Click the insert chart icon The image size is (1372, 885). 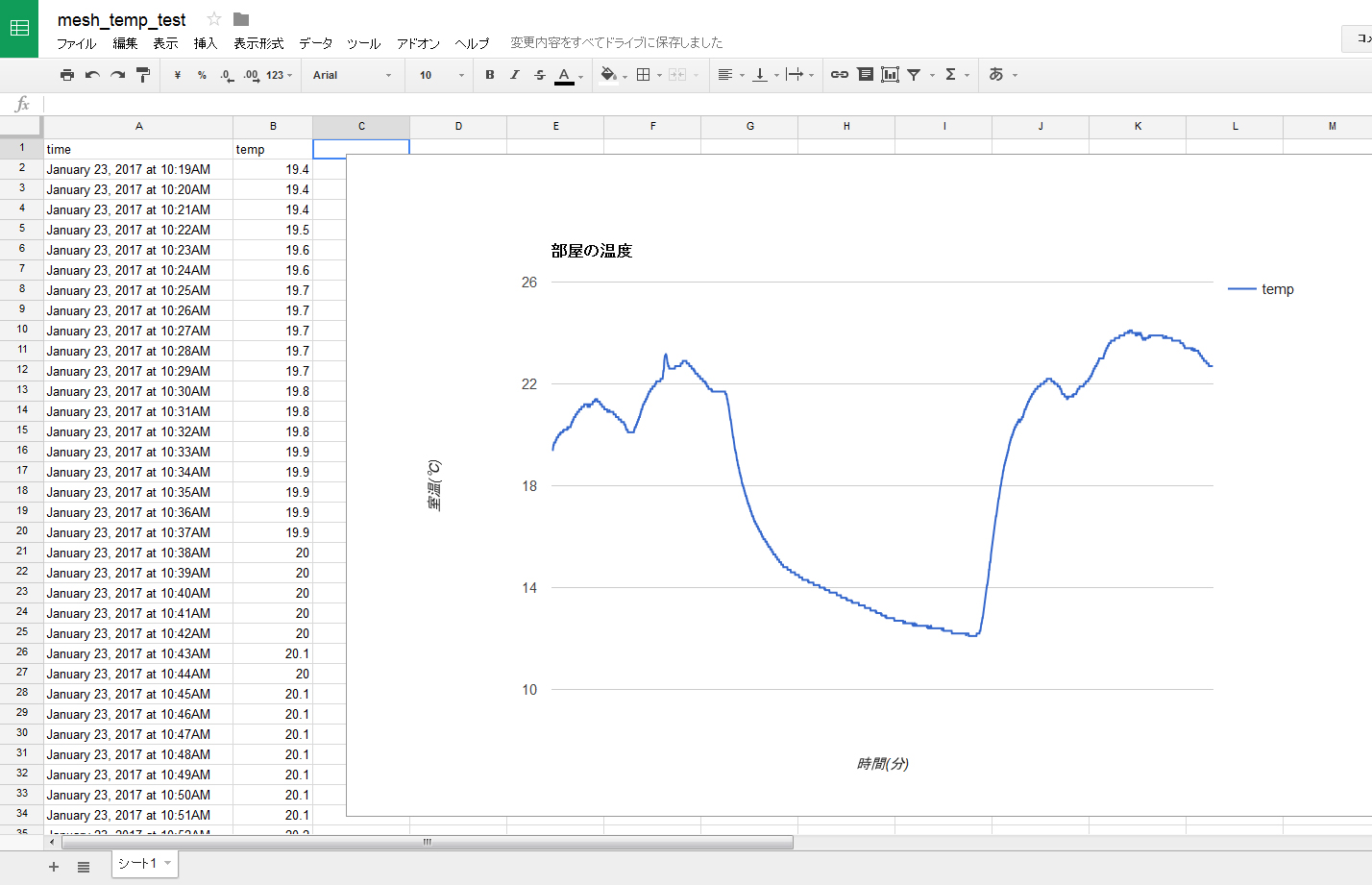pos(890,75)
